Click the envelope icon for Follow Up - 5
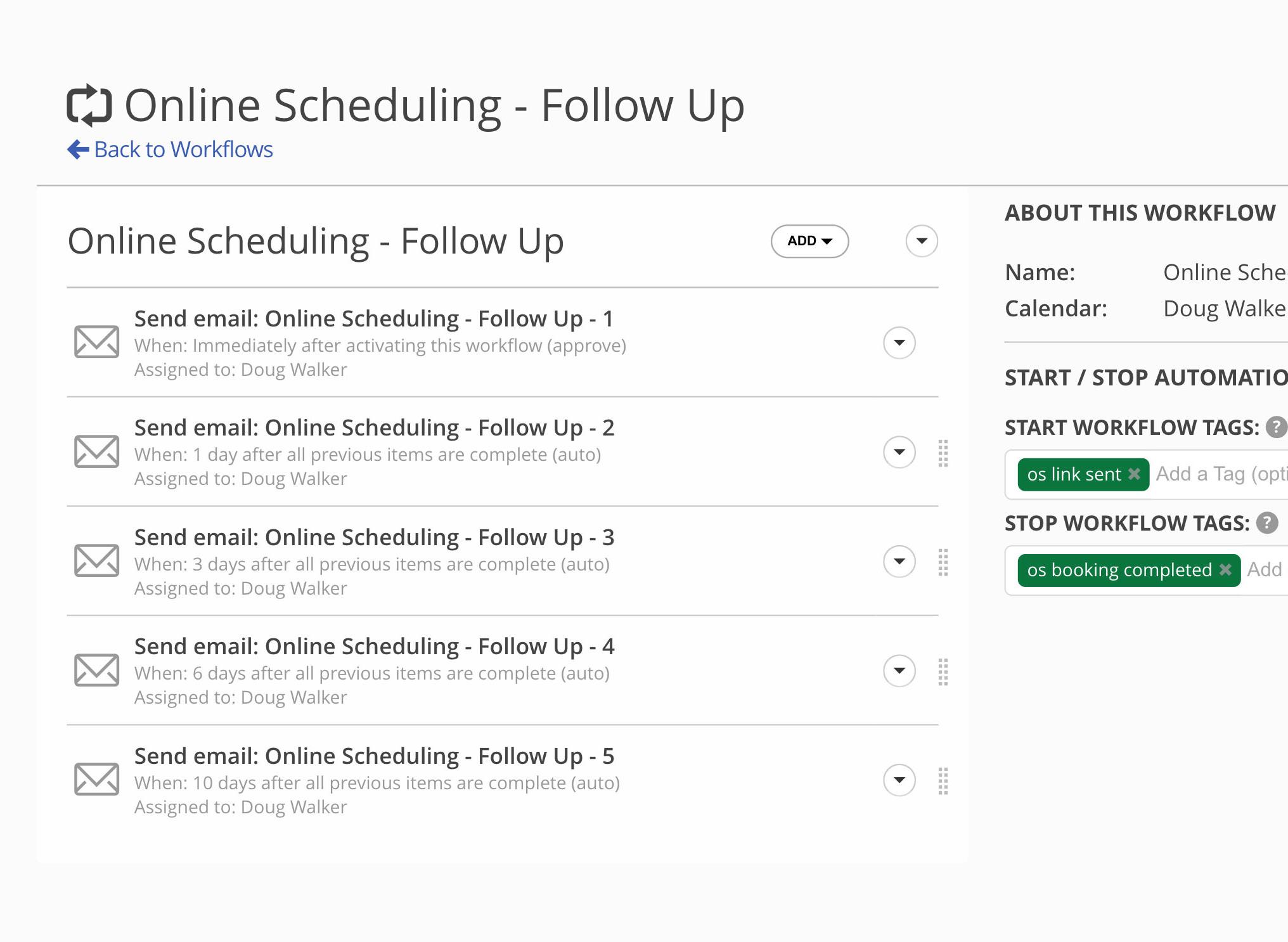Viewport: 1288px width, 942px height. tap(96, 780)
